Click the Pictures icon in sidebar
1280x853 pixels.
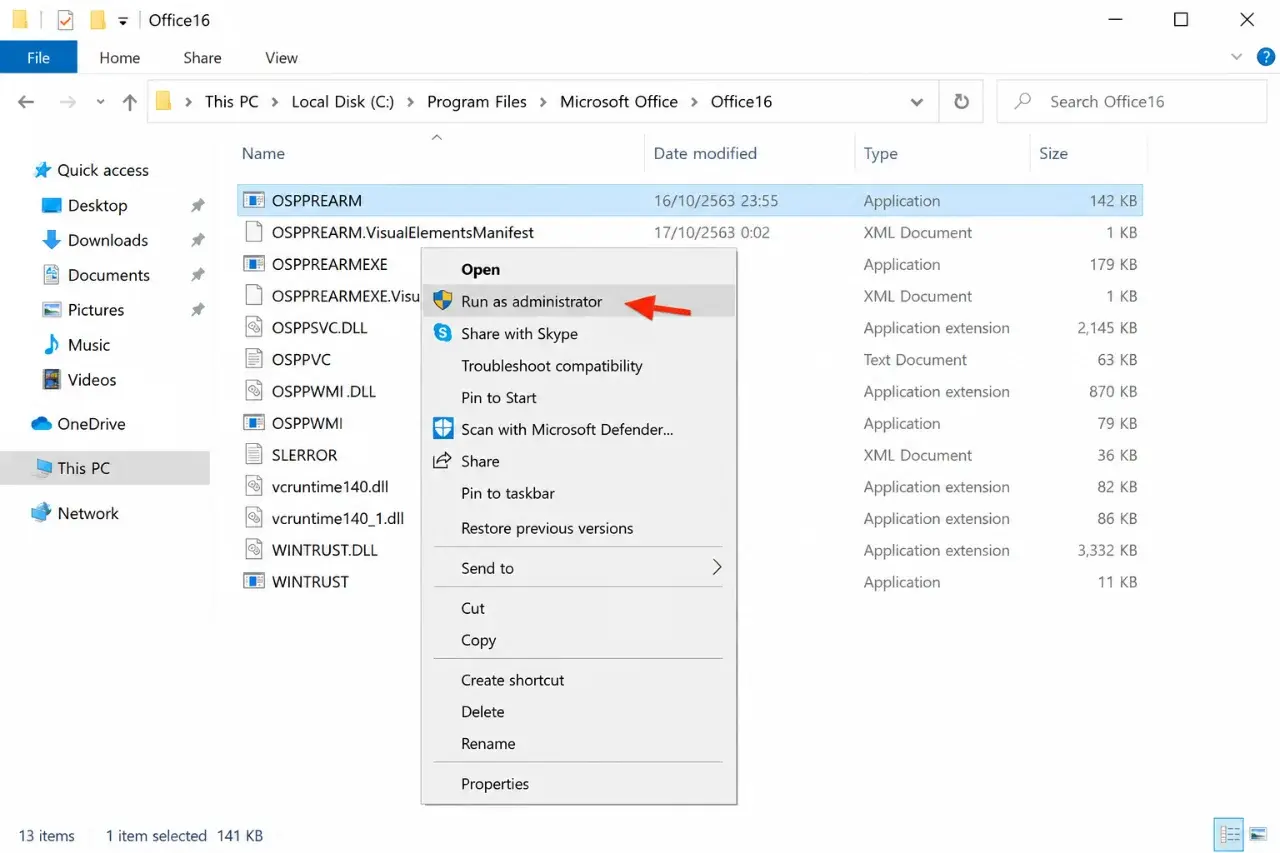52,310
